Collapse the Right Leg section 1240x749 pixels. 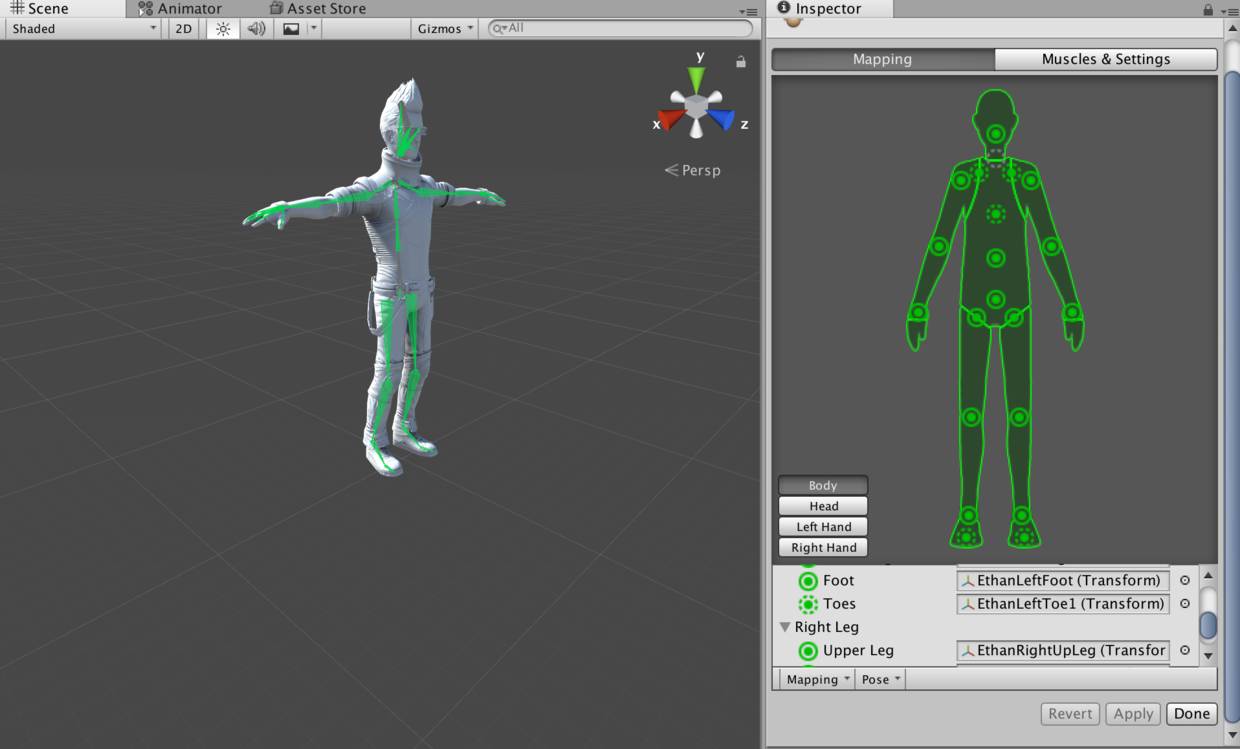coord(785,627)
